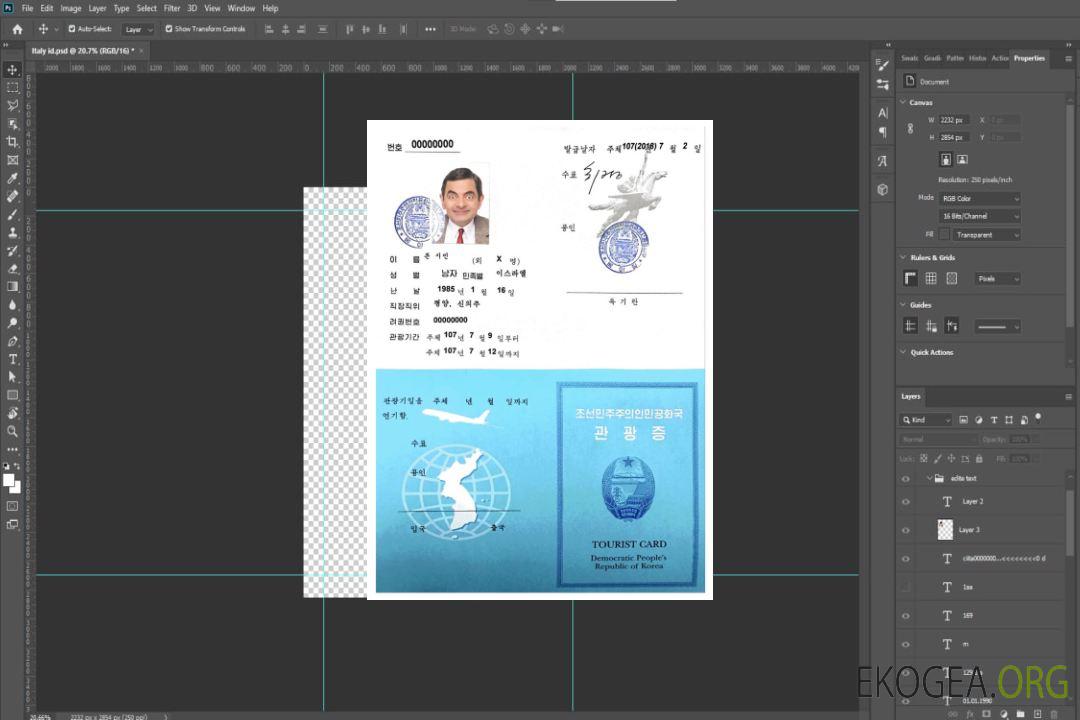Hide the Layer 3 layer
Image resolution: width=1080 pixels, height=720 pixels.
click(906, 530)
